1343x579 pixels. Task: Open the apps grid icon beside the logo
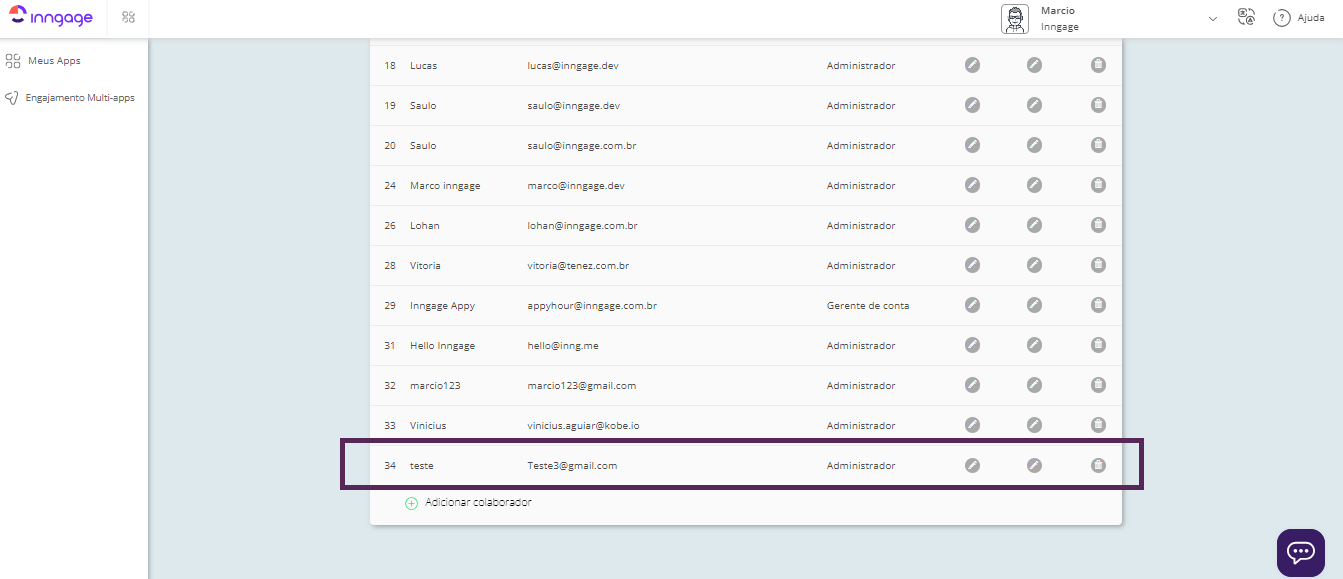[128, 18]
